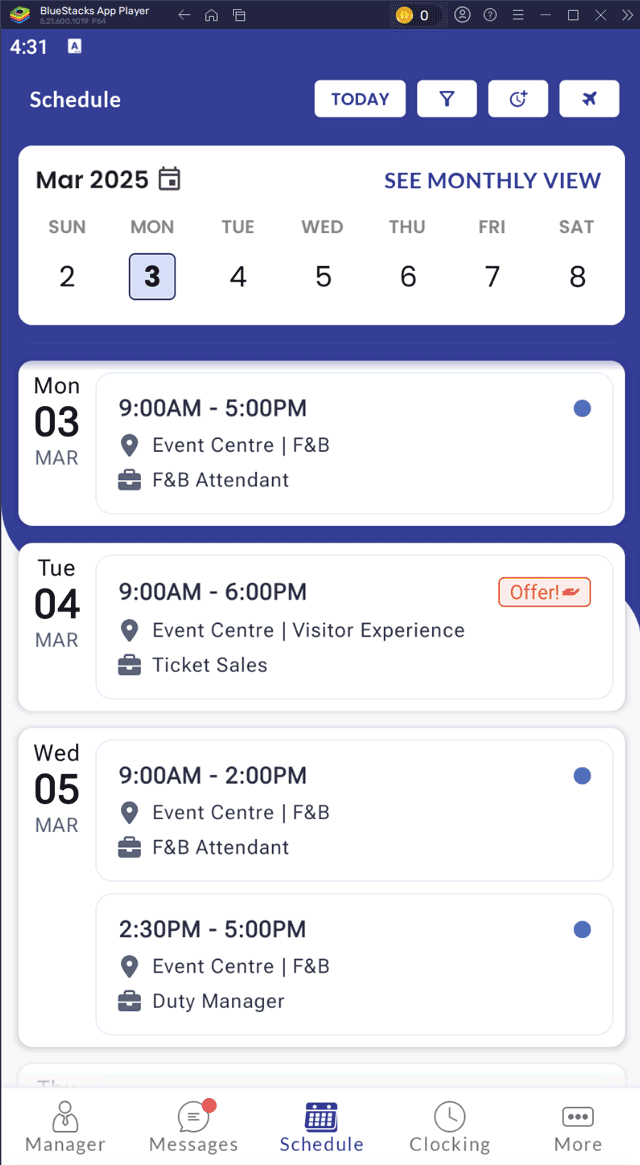The height and width of the screenshot is (1165, 640).
Task: Tap the airplane leave request icon
Action: (589, 99)
